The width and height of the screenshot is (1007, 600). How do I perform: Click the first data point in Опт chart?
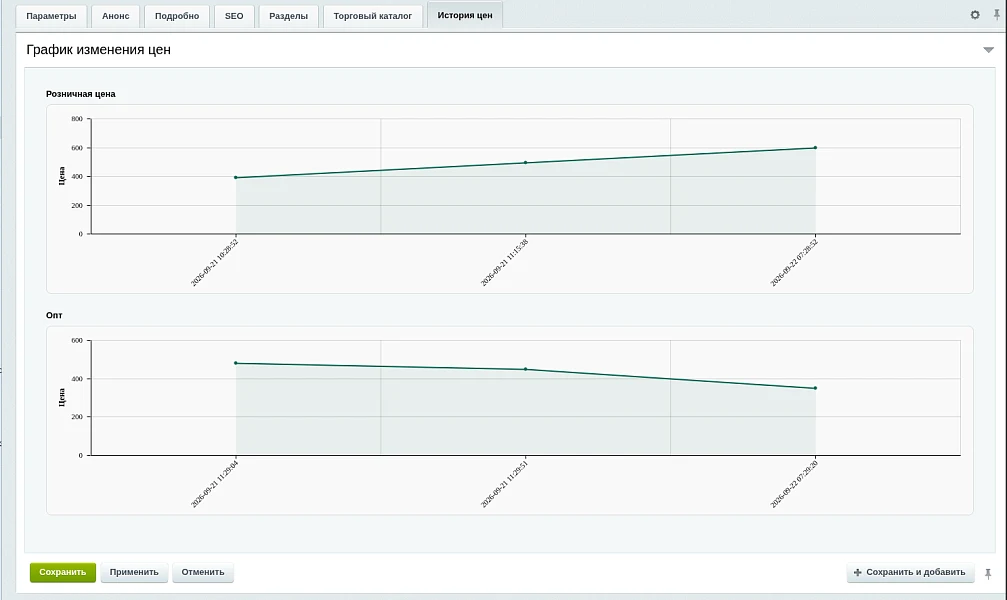point(236,363)
